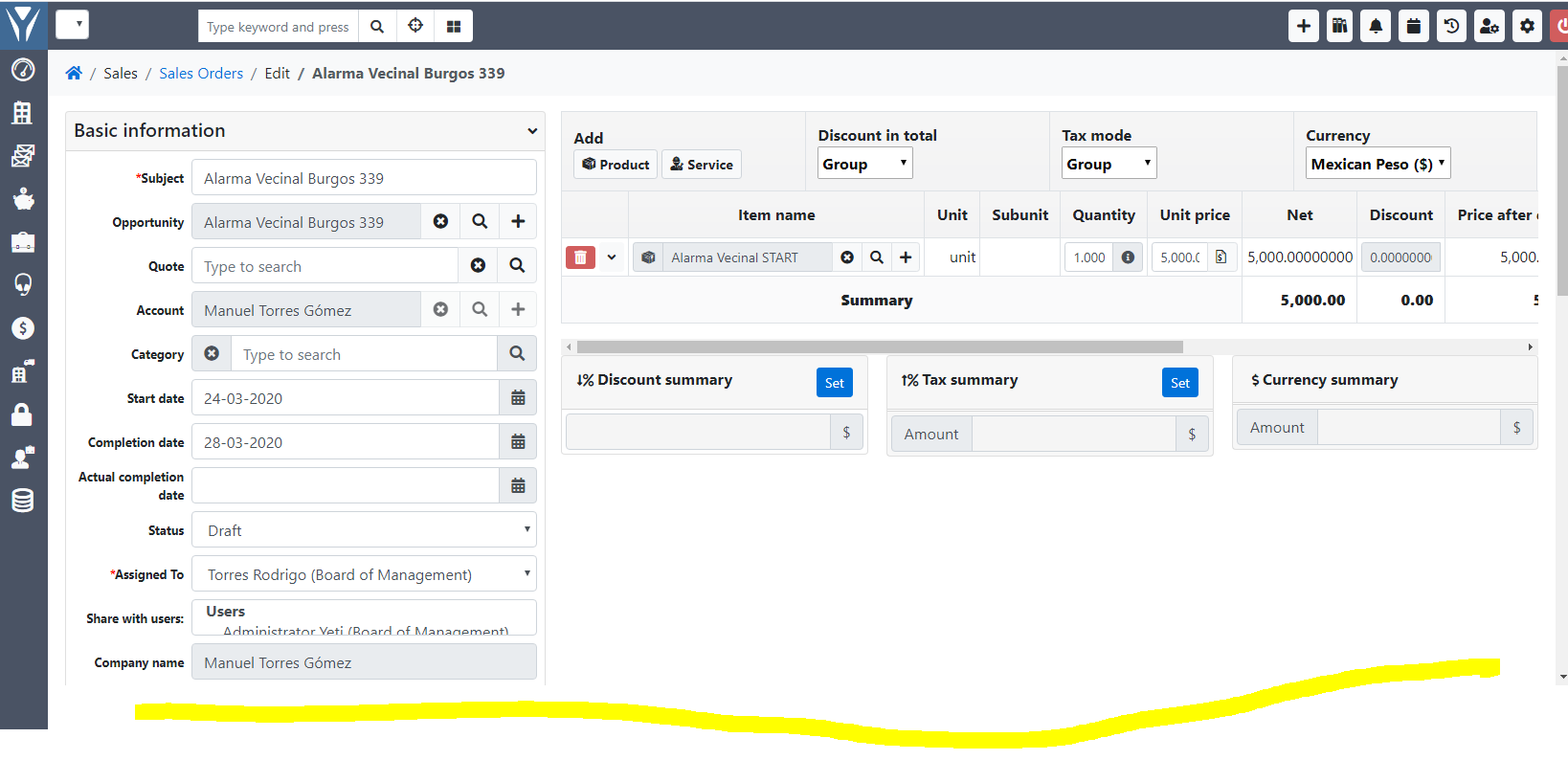The image size is (1568, 760).
Task: Click the quantity info icon
Action: [1128, 257]
